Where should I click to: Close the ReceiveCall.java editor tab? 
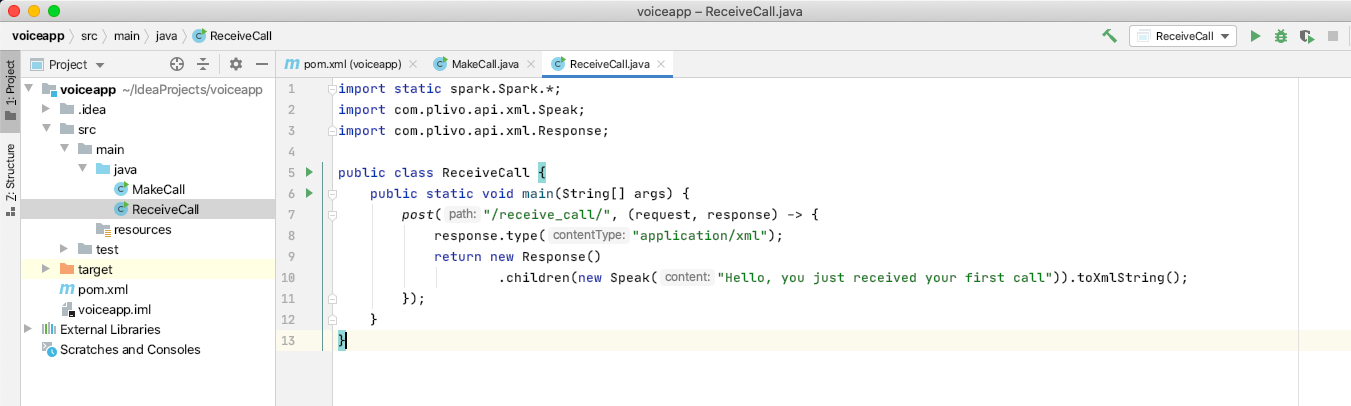[x=661, y=64]
